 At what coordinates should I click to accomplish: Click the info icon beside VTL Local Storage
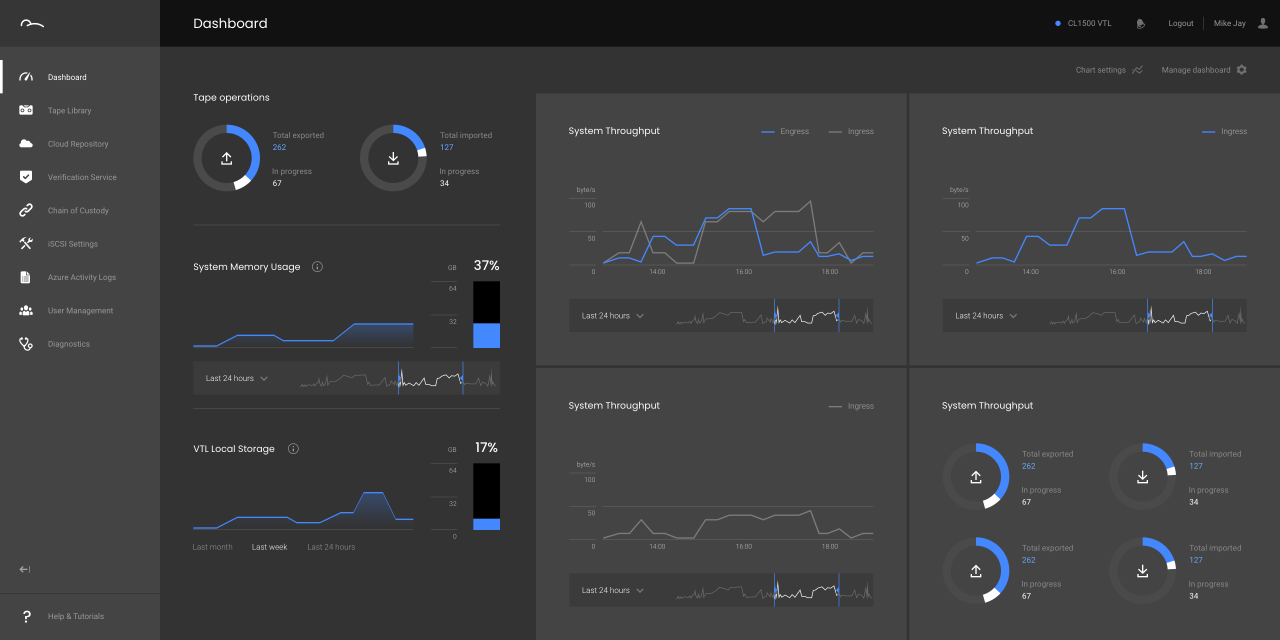(x=293, y=449)
